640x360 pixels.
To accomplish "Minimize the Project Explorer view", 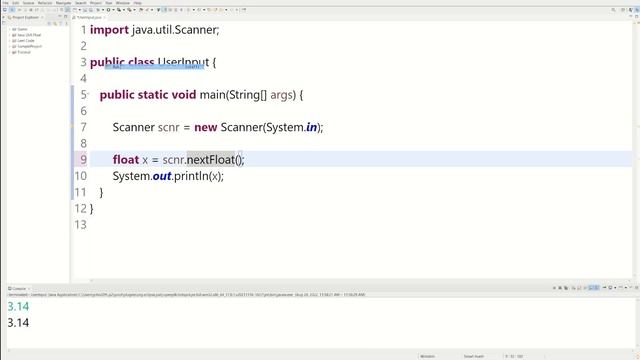I will (x=60, y=17).
